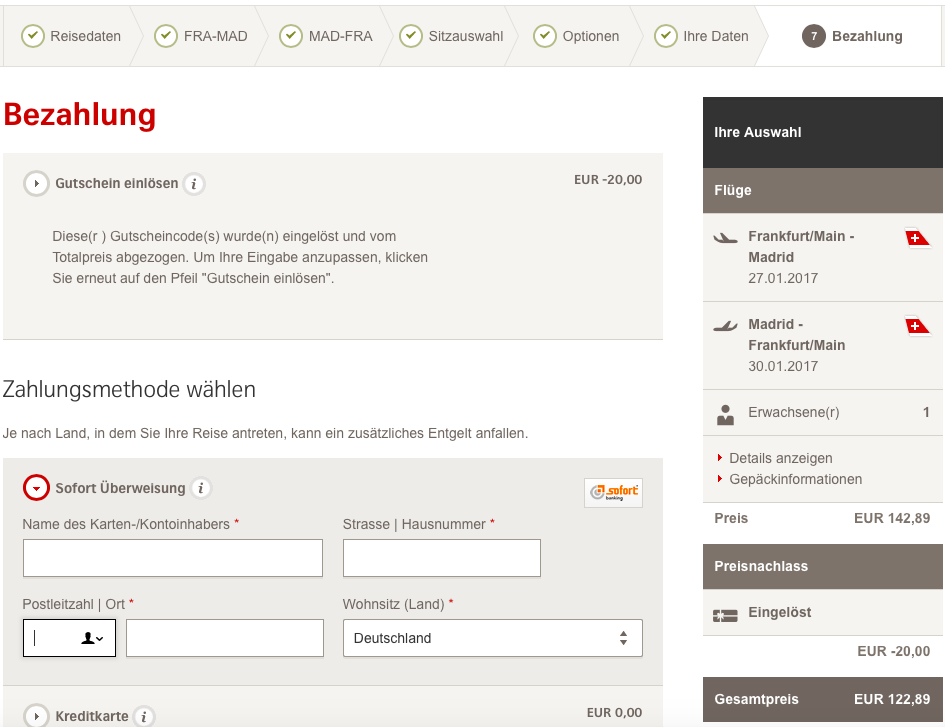Focus the Strasse | Hausnummer input field
Image resolution: width=945 pixels, height=727 pixels.
(x=441, y=558)
